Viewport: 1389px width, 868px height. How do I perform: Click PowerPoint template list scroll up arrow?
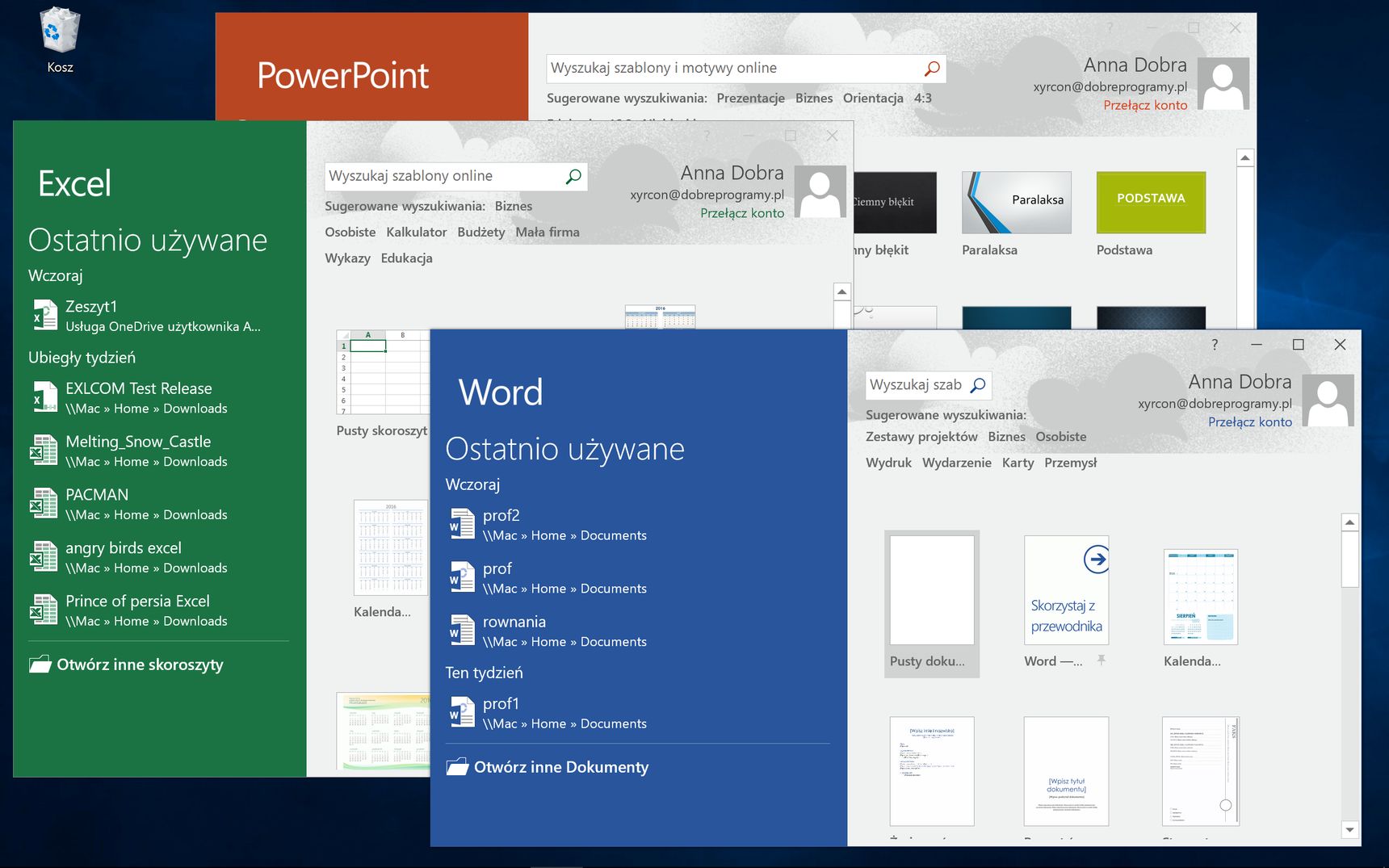tap(1245, 158)
